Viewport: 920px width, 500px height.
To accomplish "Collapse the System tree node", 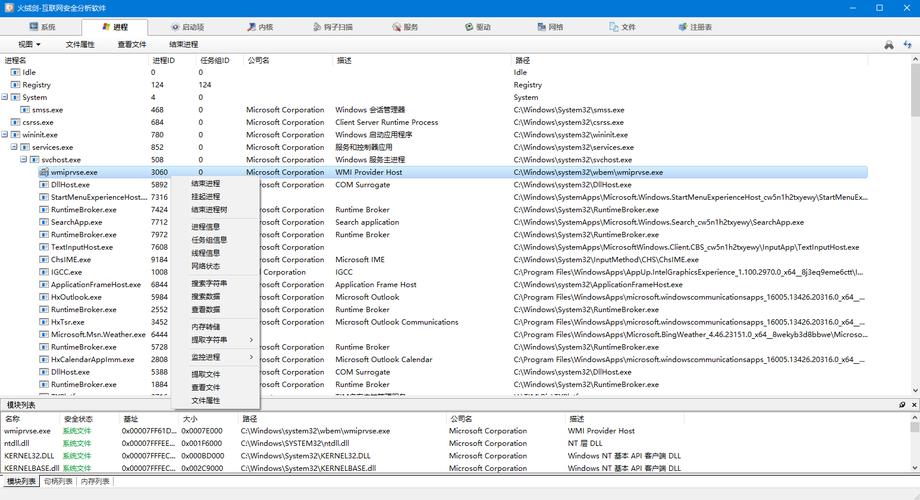I will point(5,97).
